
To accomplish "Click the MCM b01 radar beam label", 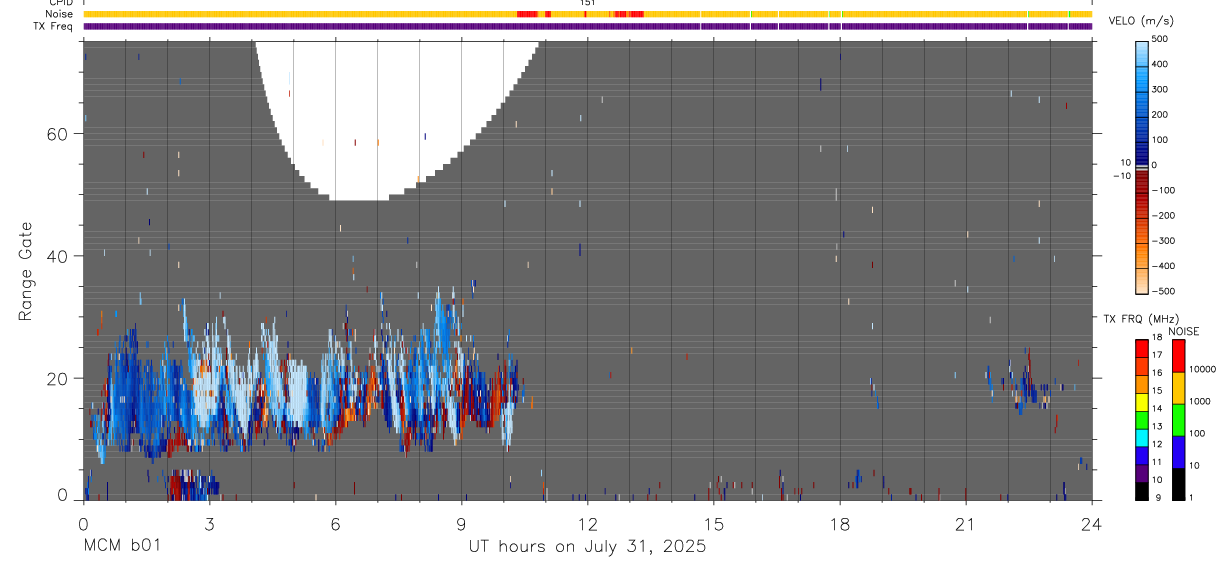I will pos(121,546).
